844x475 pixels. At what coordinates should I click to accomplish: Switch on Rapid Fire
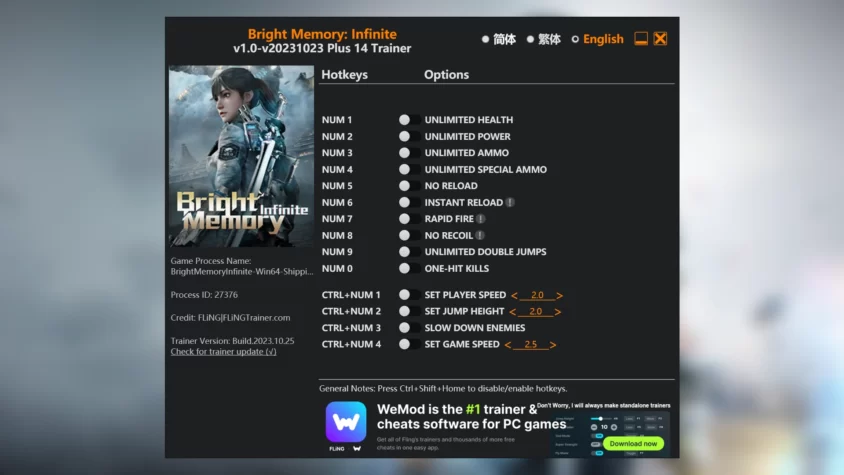pos(409,219)
